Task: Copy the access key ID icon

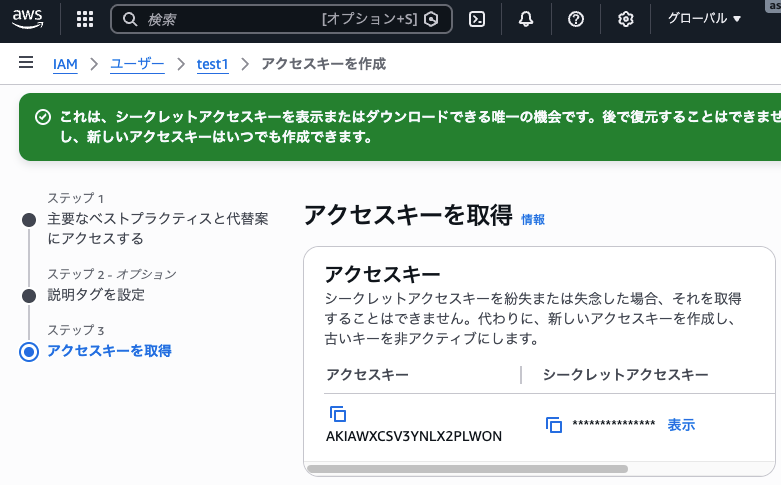Action: [338, 414]
